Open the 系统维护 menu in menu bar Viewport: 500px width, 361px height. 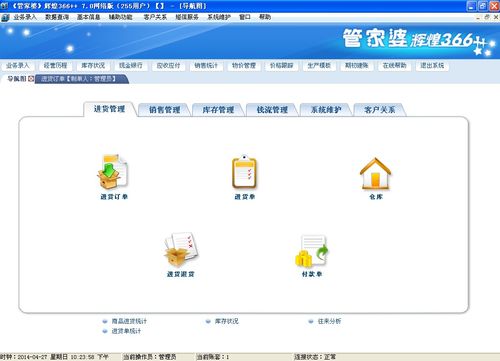(x=219, y=17)
